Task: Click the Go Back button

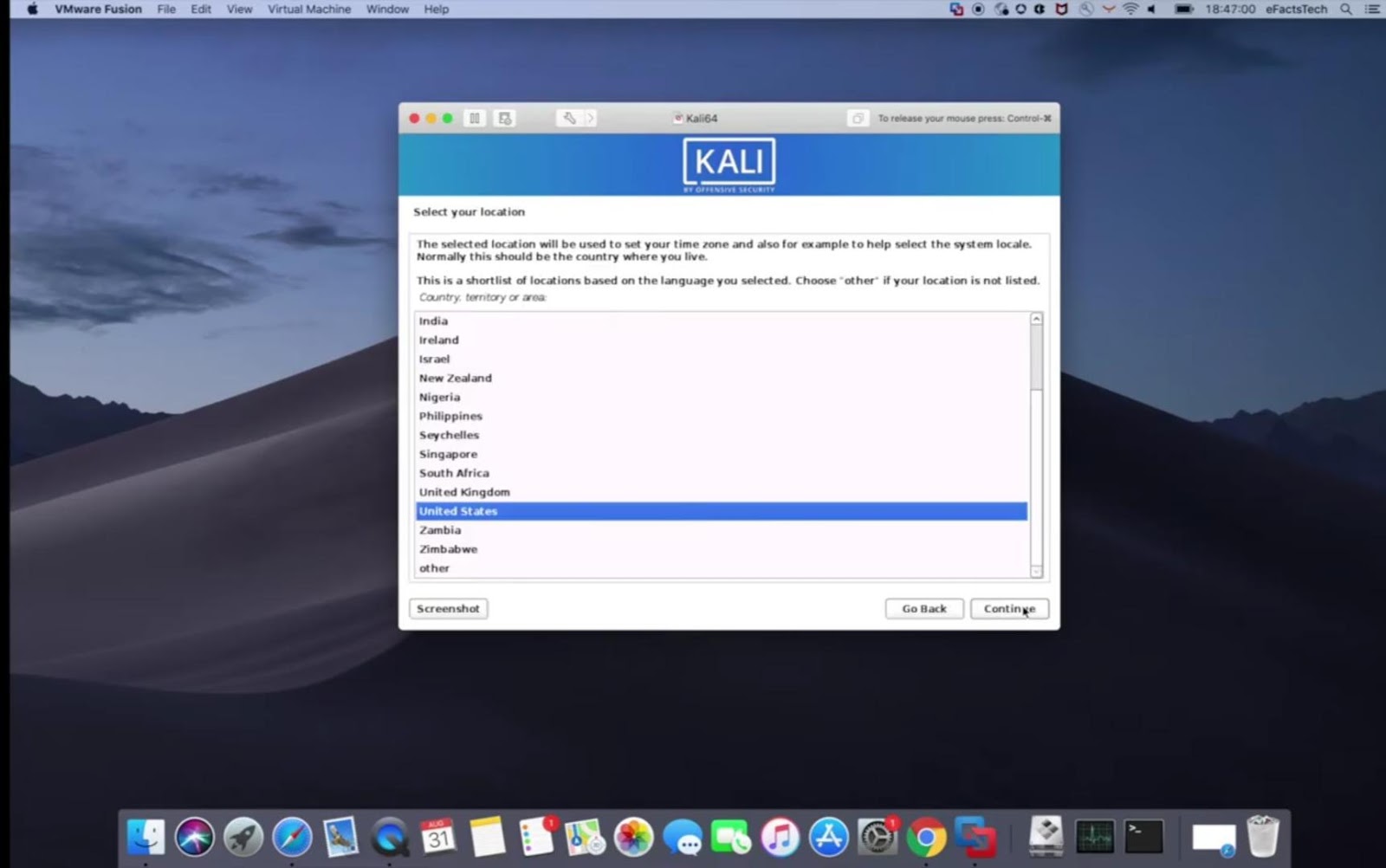Action: (924, 609)
